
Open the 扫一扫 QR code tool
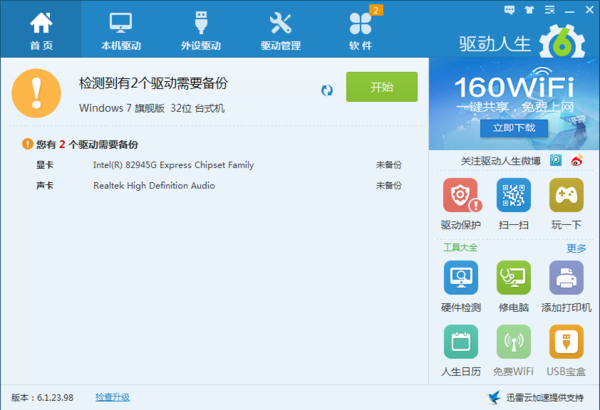(514, 204)
